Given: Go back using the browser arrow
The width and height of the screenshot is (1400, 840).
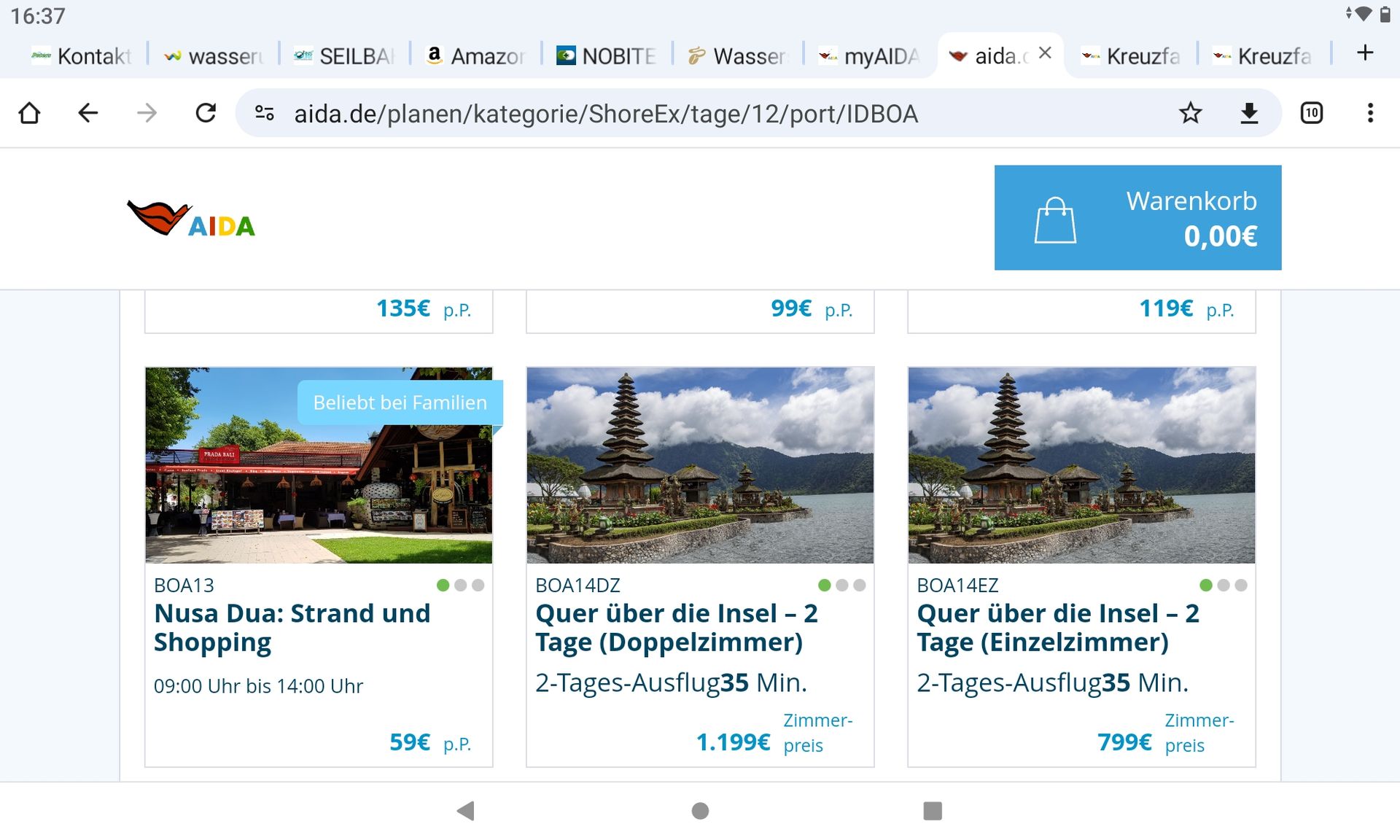Looking at the screenshot, I should coord(87,113).
